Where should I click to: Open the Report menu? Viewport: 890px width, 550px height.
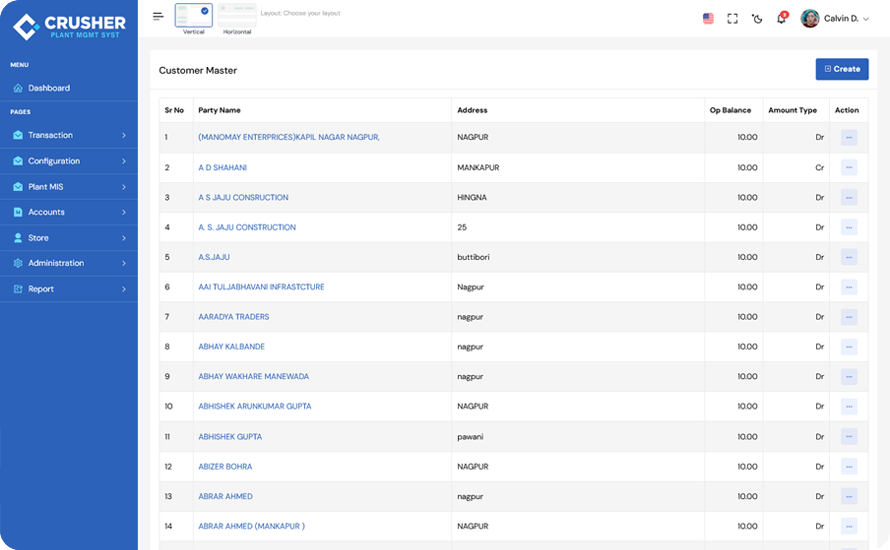pyautogui.click(x=69, y=289)
